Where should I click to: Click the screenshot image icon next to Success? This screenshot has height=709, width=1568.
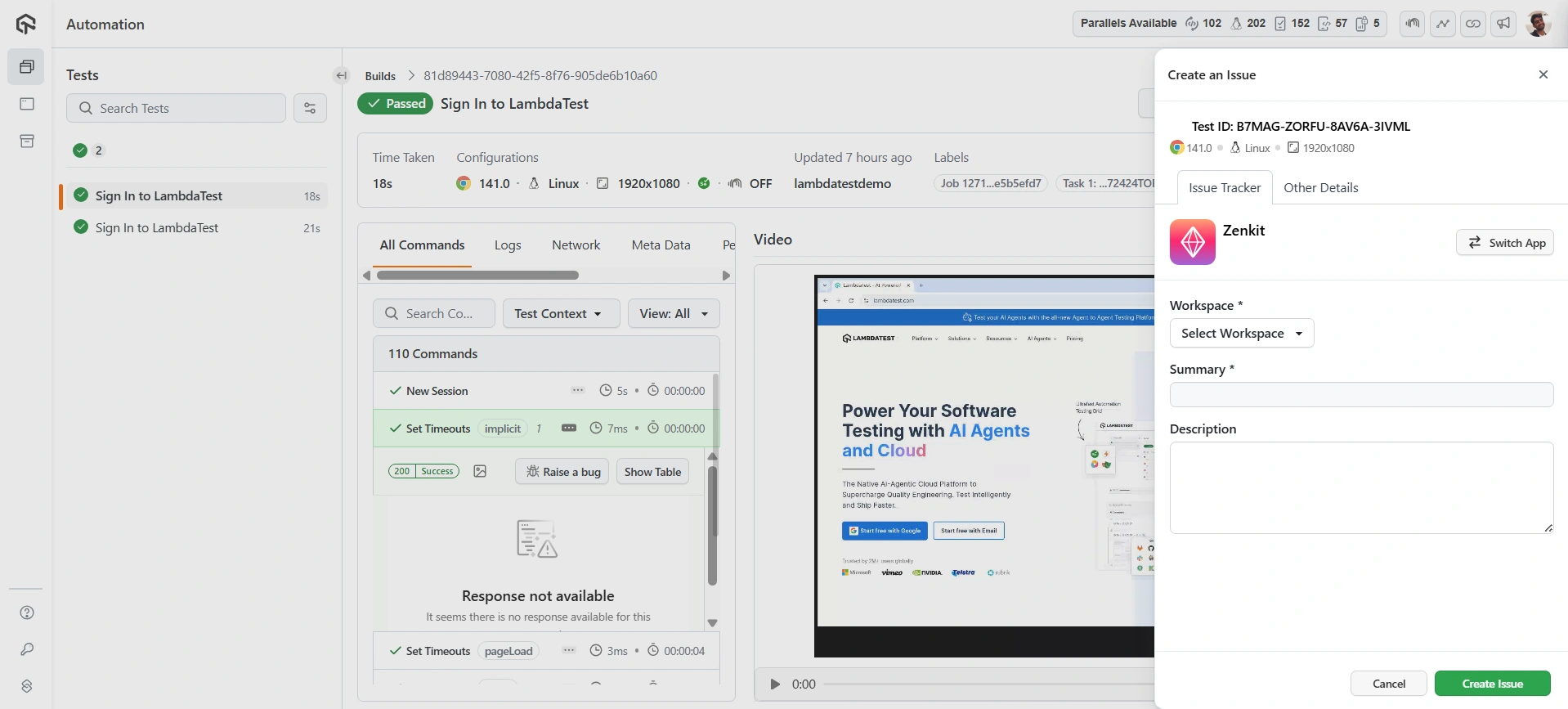click(x=480, y=471)
